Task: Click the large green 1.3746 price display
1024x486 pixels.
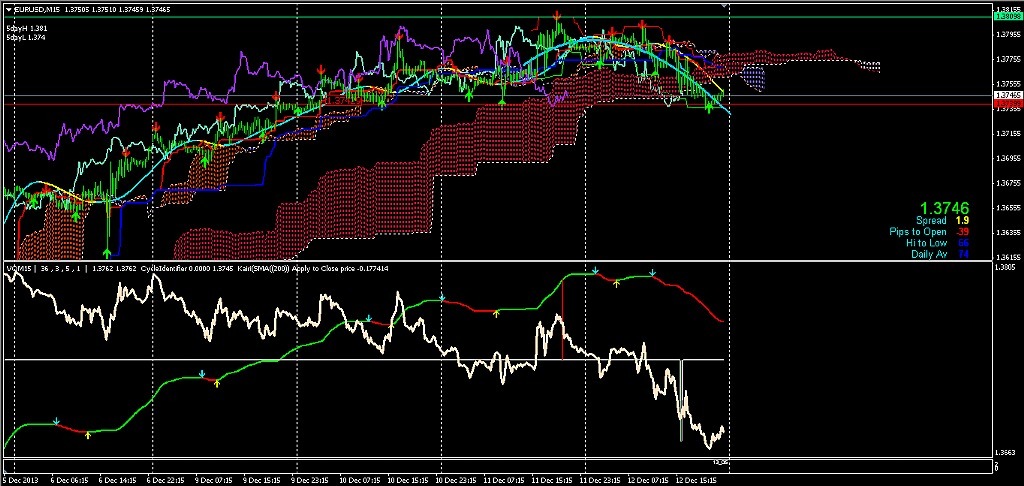Action: (944, 206)
